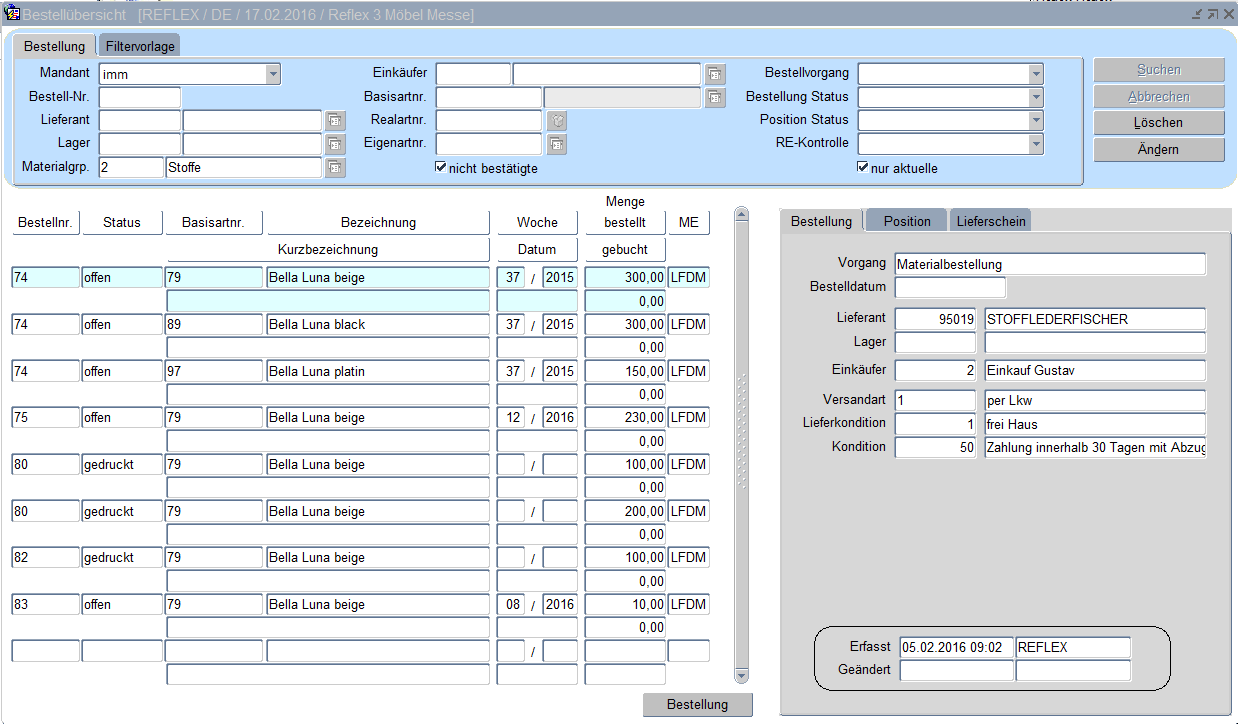The image size is (1238, 724).
Task: Click the Realartnr. lookup icon
Action: [x=557, y=121]
